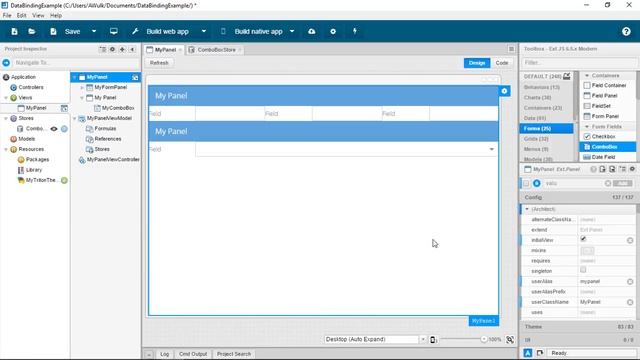This screenshot has height=360, width=640.
Task: Toggle the initialView checkbox
Action: (583, 239)
